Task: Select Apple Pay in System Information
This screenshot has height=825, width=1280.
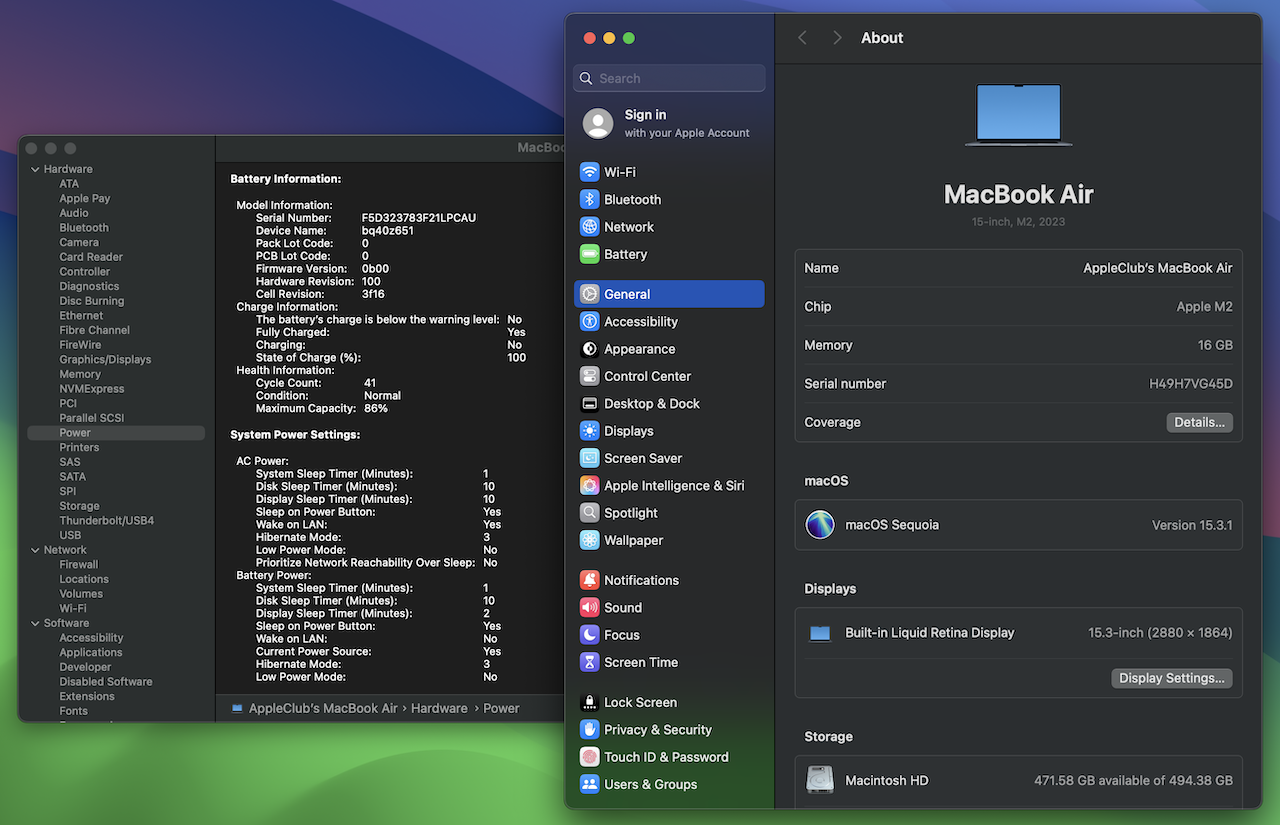Action: 85,198
